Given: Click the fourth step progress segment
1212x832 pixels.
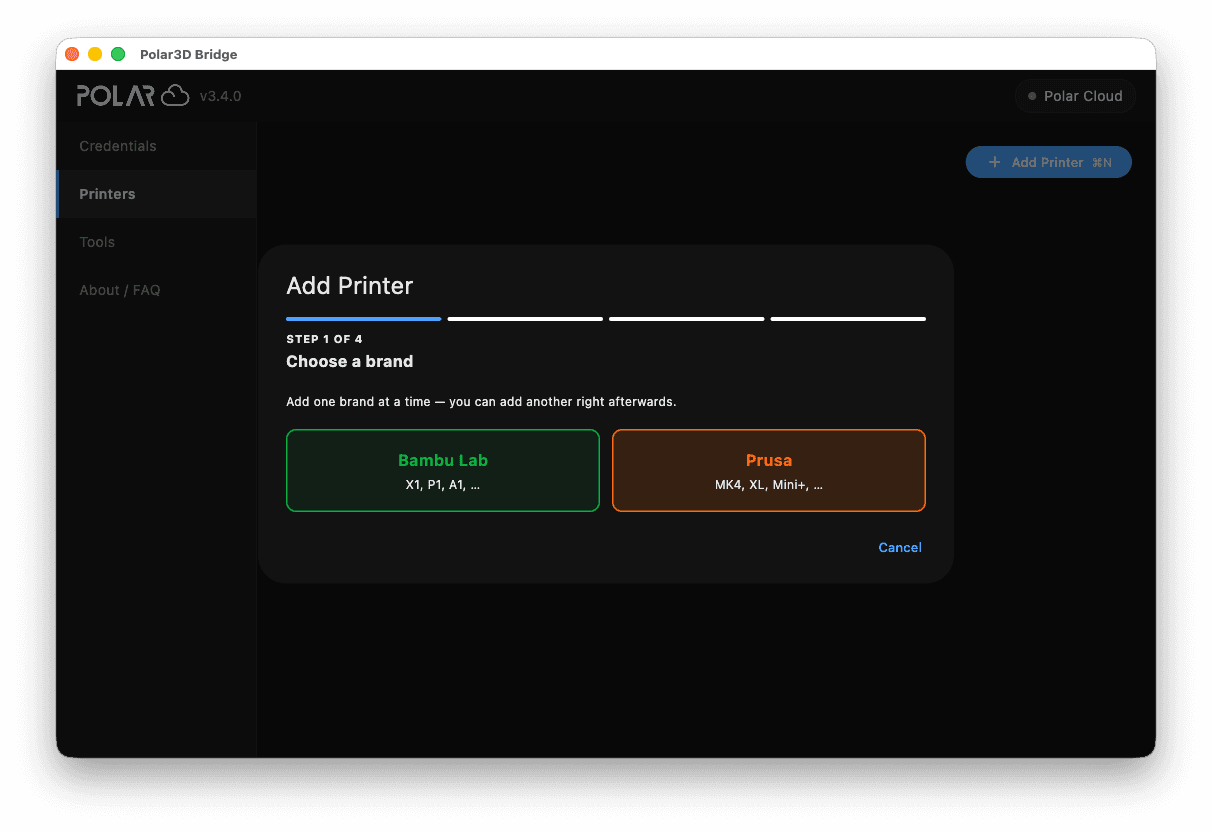Looking at the screenshot, I should tap(848, 319).
